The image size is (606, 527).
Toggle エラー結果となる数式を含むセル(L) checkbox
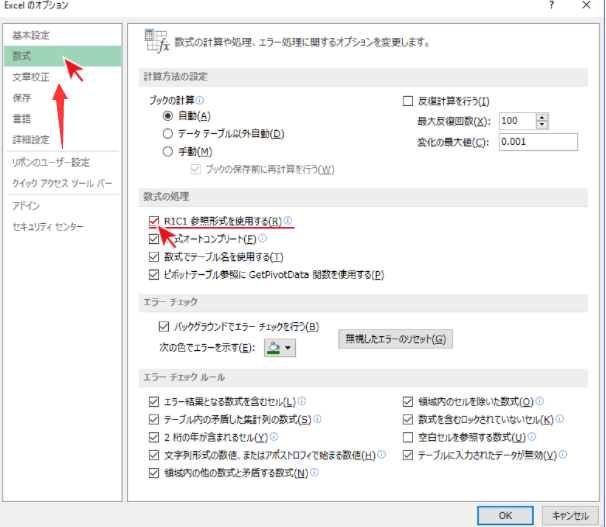pos(154,402)
